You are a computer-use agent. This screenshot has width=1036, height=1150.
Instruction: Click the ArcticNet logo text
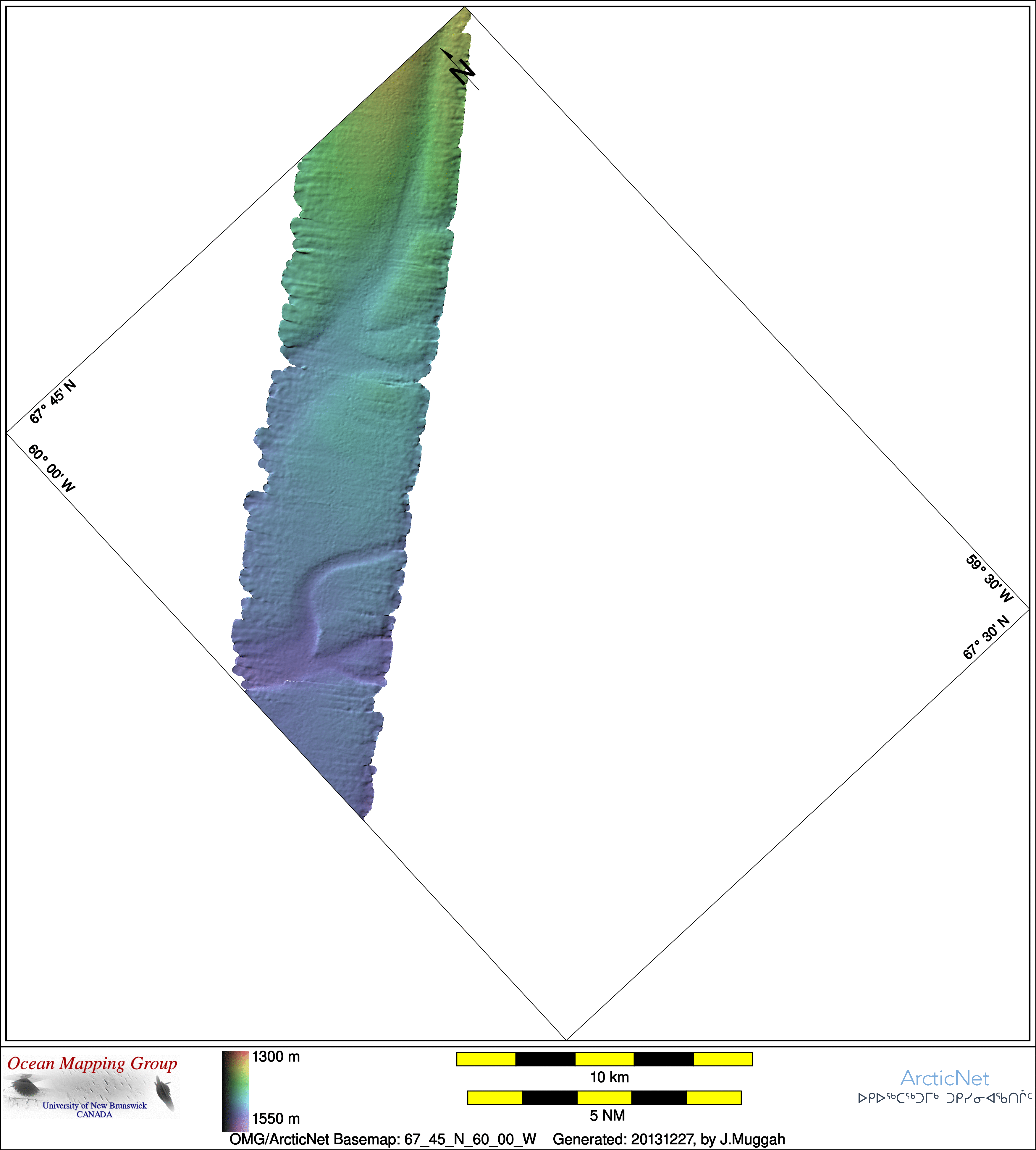[945, 1078]
